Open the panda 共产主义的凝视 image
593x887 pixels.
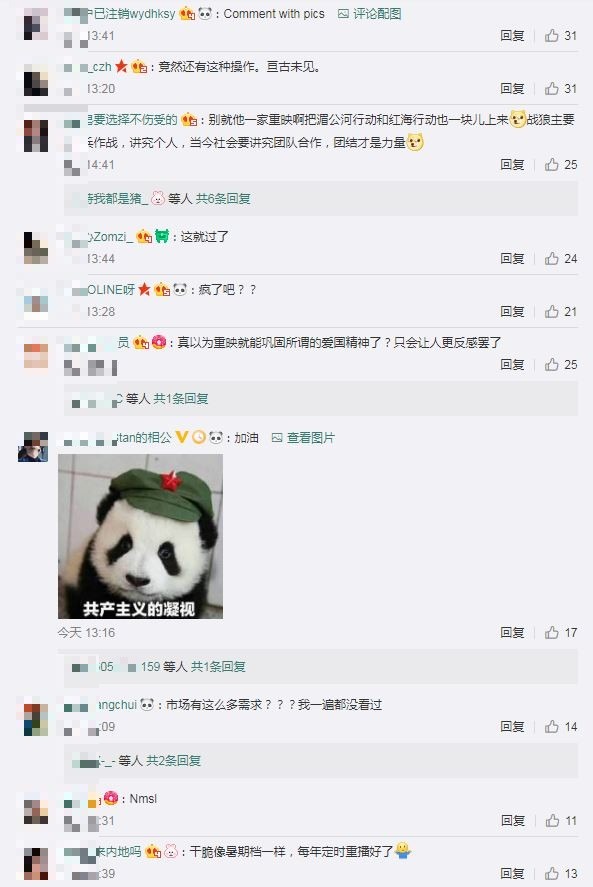tap(140, 536)
